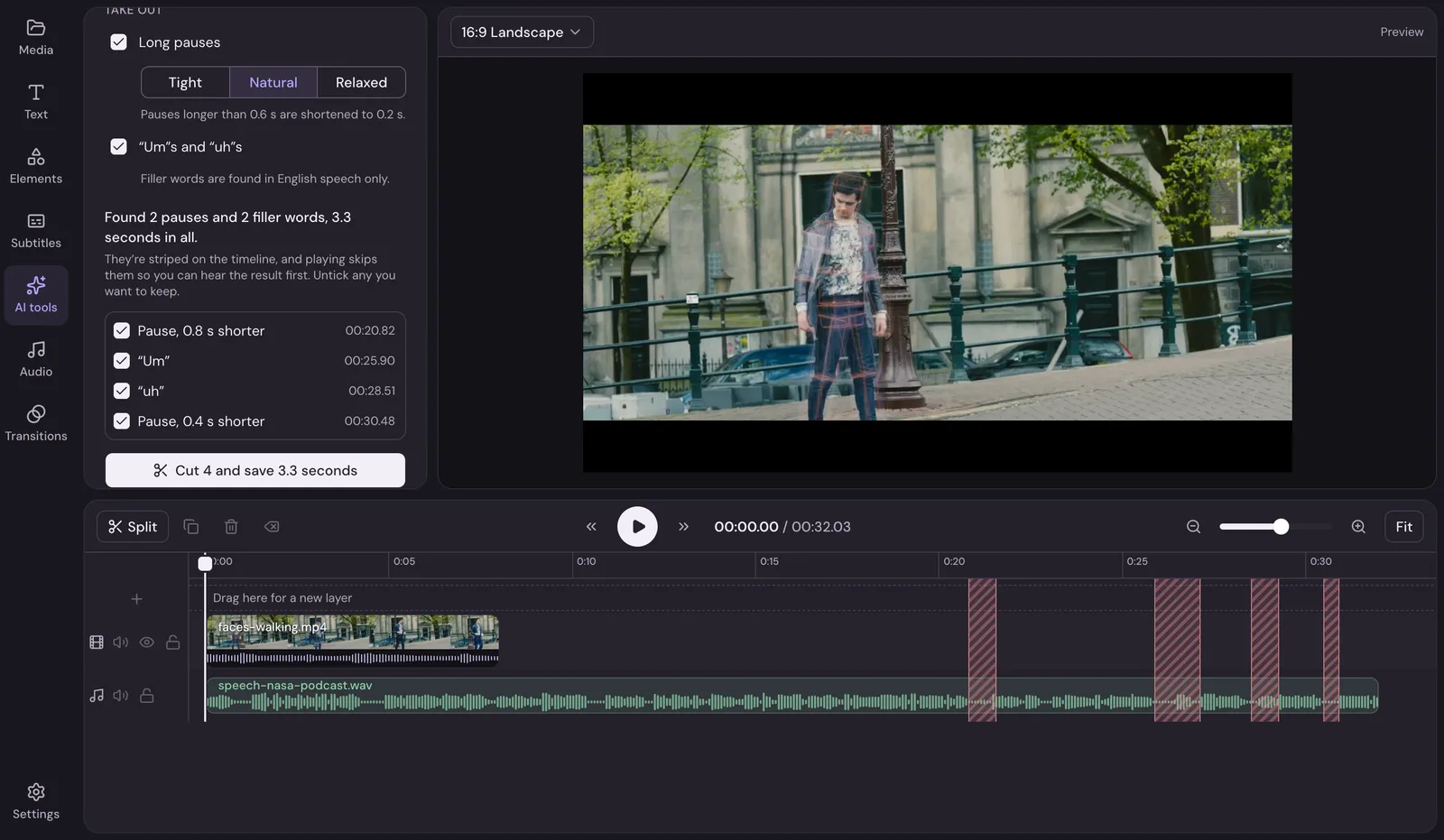Mute the faces-walking.mp4 video track

click(x=121, y=642)
